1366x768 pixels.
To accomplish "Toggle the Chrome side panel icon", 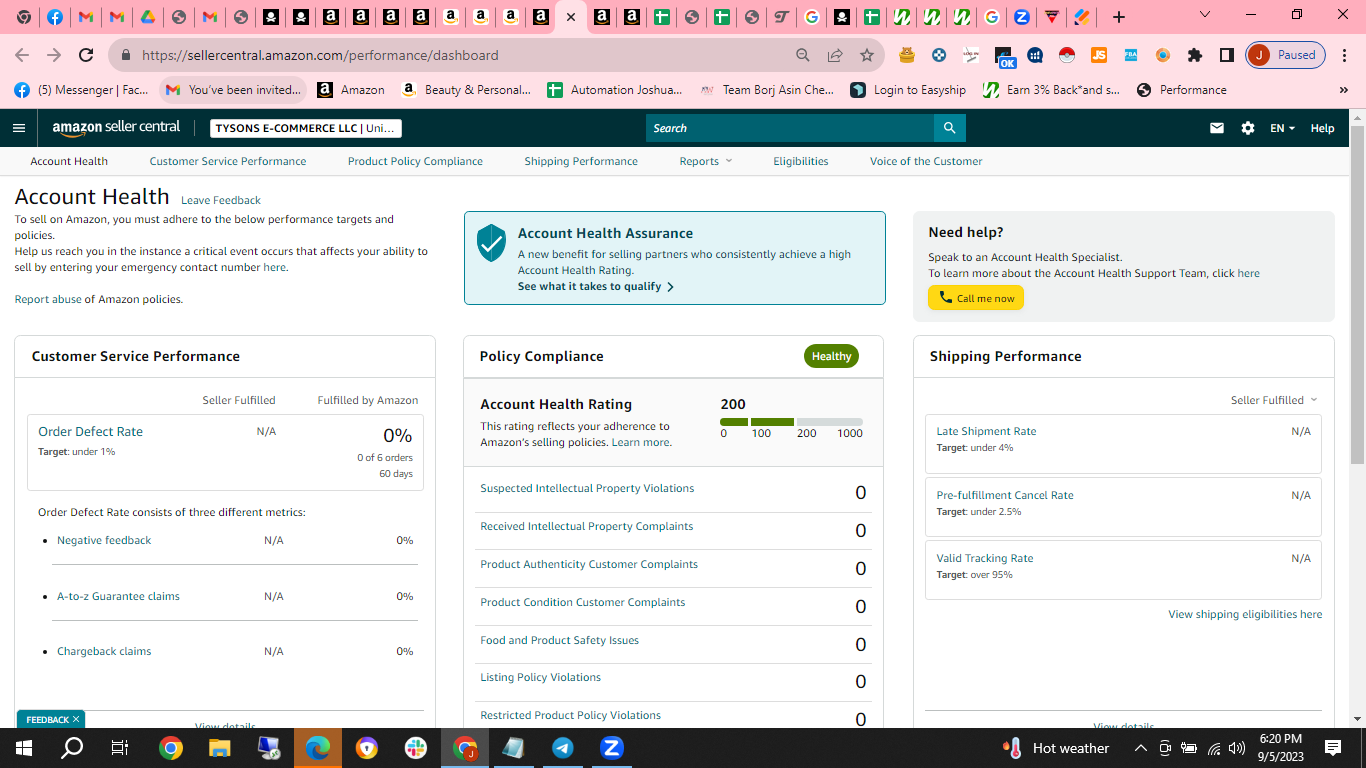I will pos(1226,55).
